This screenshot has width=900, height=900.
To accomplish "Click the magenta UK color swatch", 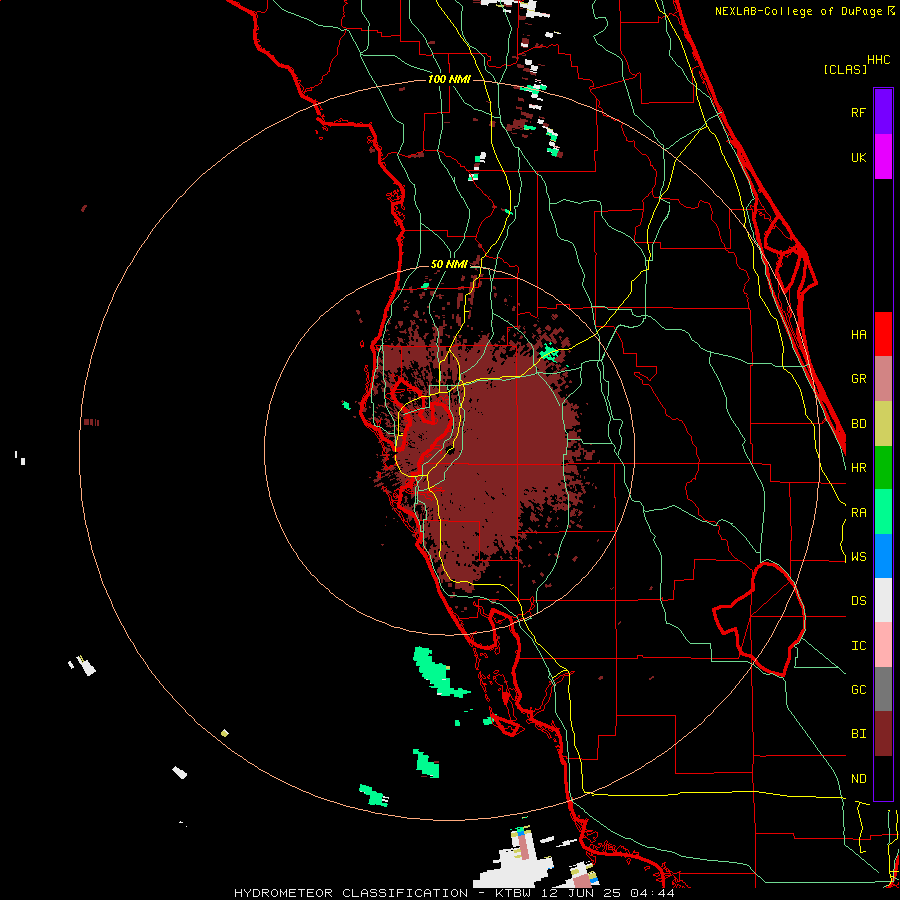I will point(883,157).
